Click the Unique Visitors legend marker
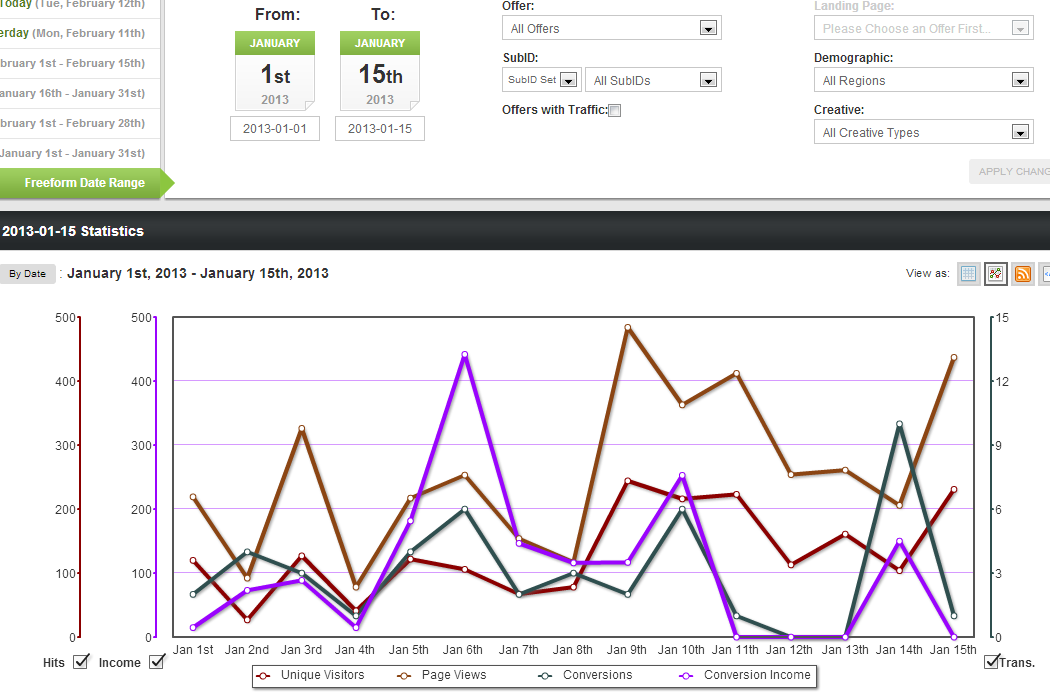Viewport: 1050px width, 700px height. click(x=264, y=676)
